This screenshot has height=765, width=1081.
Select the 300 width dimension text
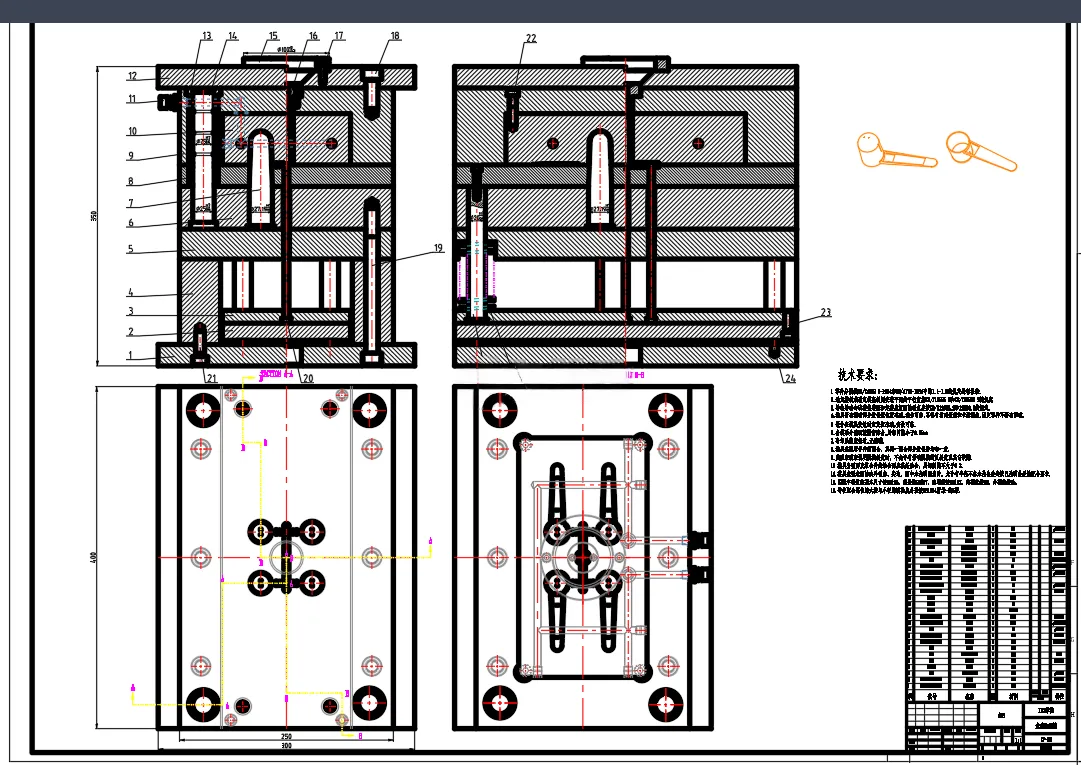click(x=286, y=746)
